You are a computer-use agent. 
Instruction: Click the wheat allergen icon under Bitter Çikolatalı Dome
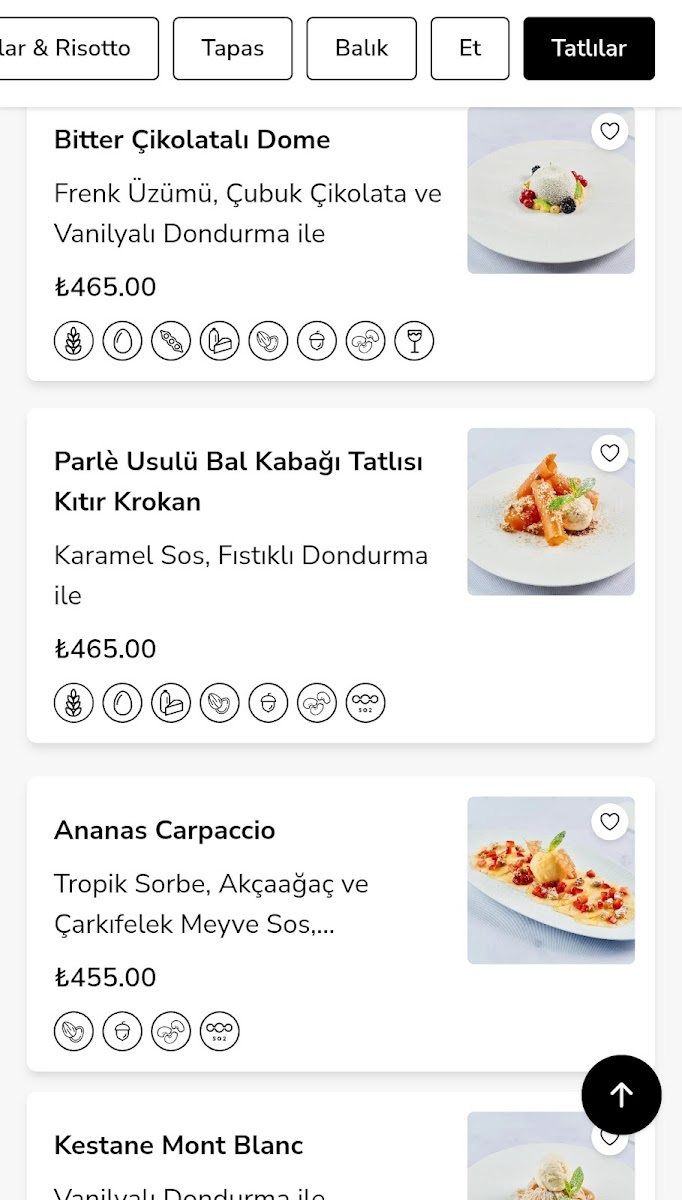pyautogui.click(x=74, y=341)
